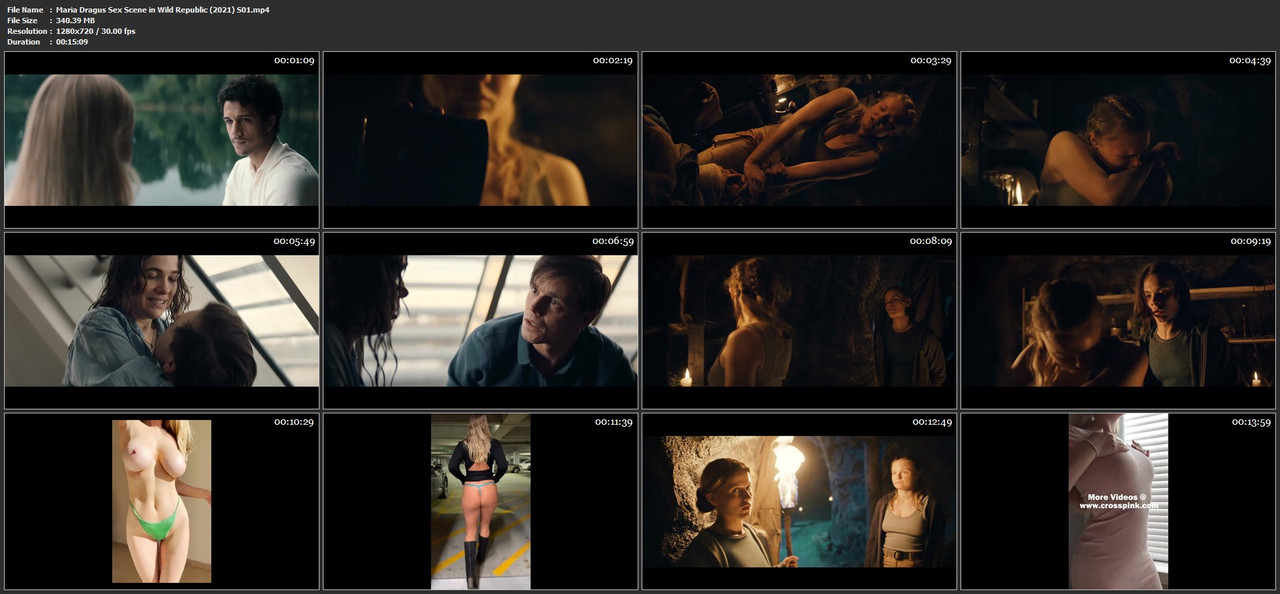Click the file name ending in S01.mp4
Screen dimensions: 1280x594
pos(162,9)
